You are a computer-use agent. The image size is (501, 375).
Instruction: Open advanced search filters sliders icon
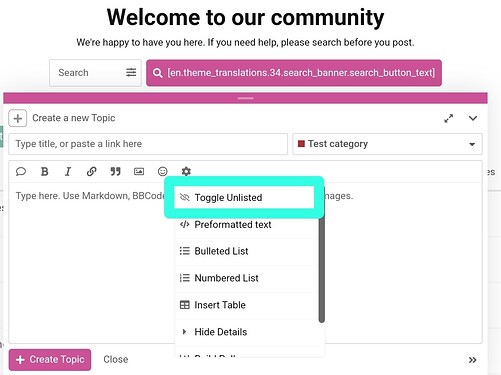[x=131, y=72]
